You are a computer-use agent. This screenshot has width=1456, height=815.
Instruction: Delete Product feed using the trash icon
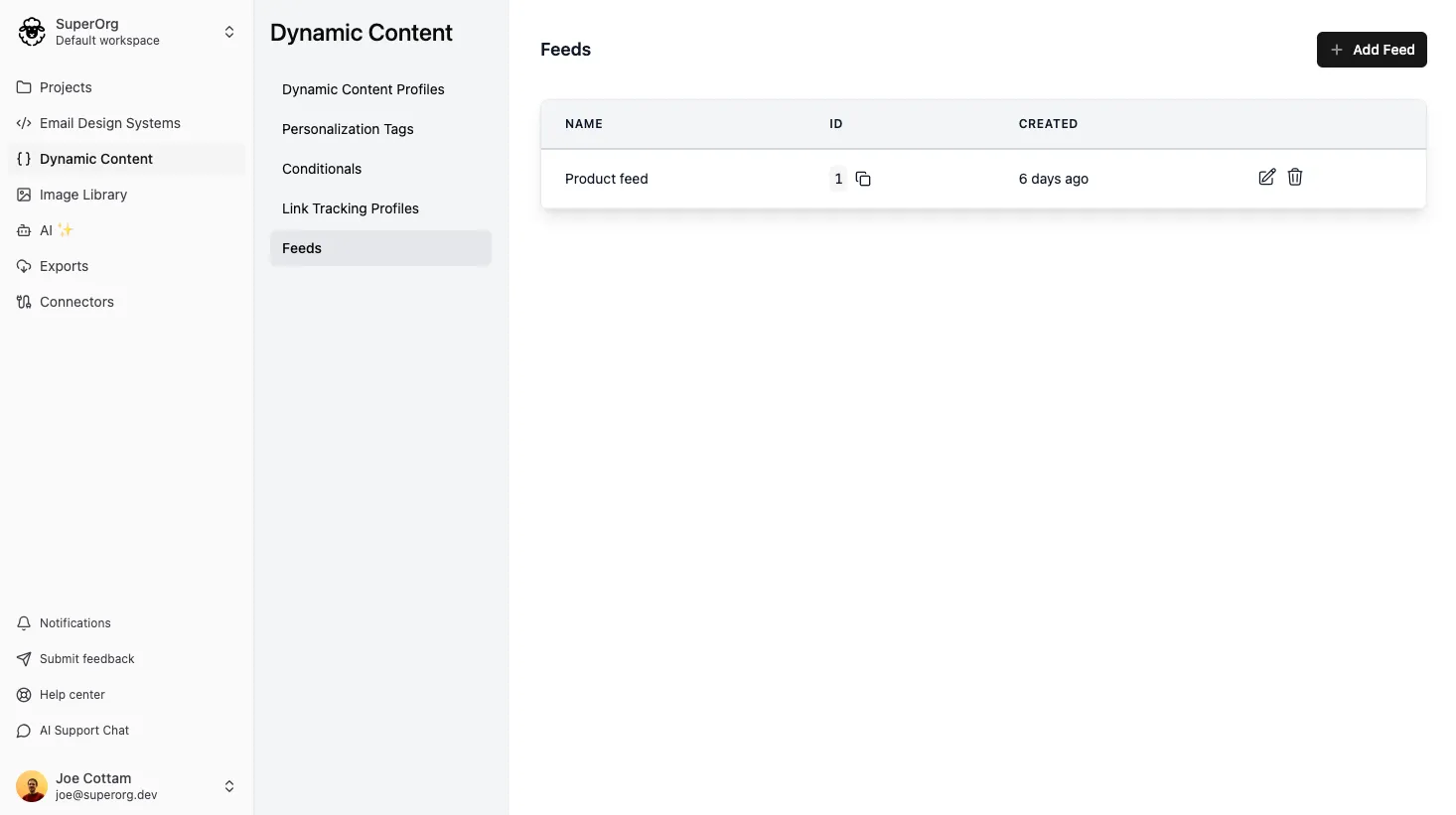tap(1294, 177)
